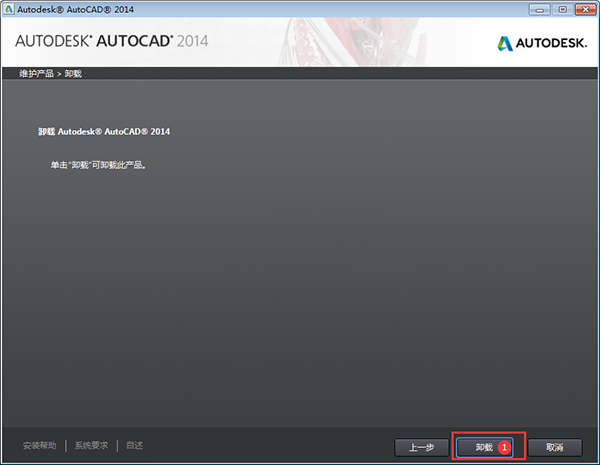
Task: Minimize the AutoCAD 2014 installer window
Action: click(x=540, y=10)
